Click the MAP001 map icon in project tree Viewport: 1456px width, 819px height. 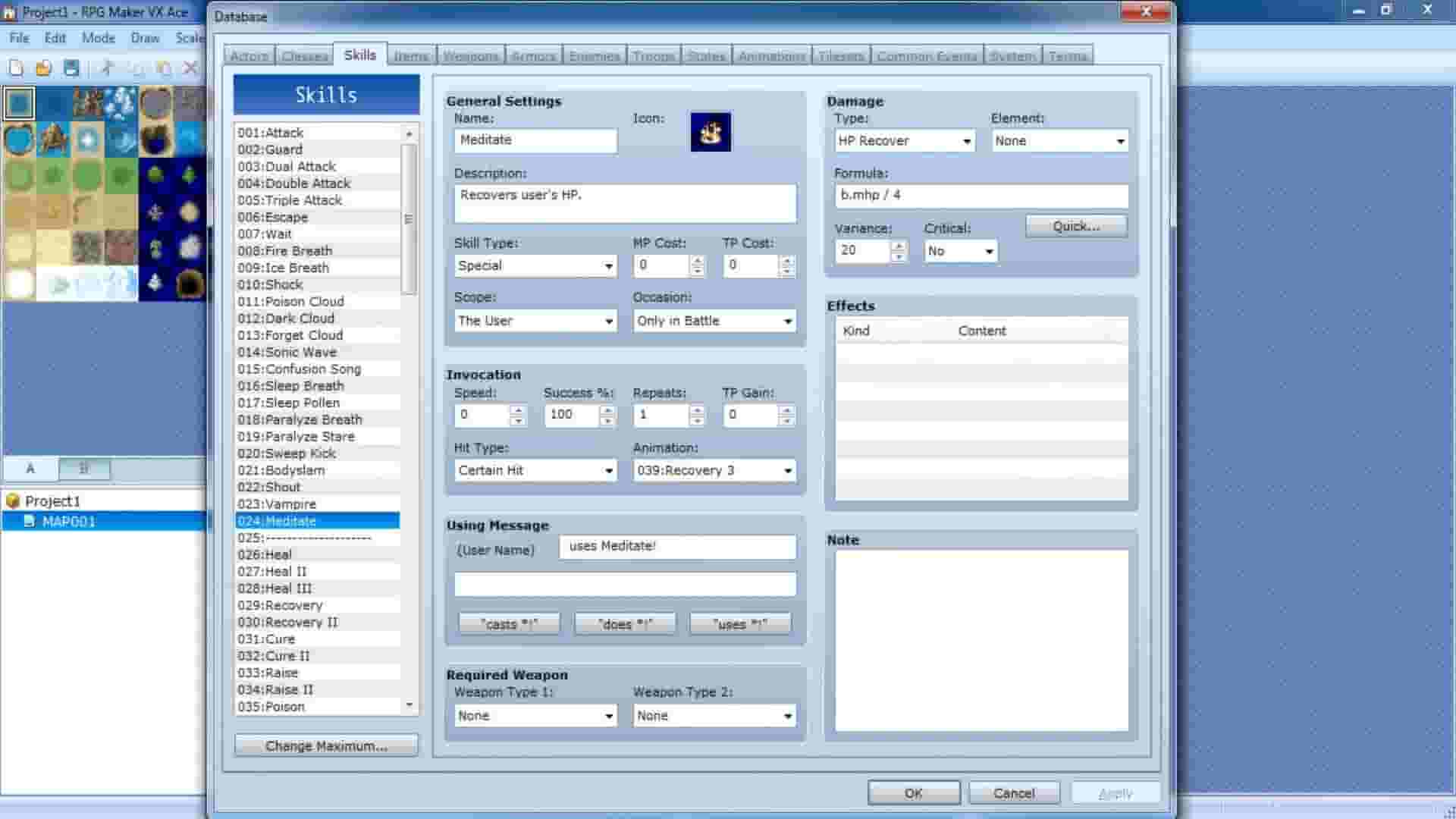pos(29,522)
